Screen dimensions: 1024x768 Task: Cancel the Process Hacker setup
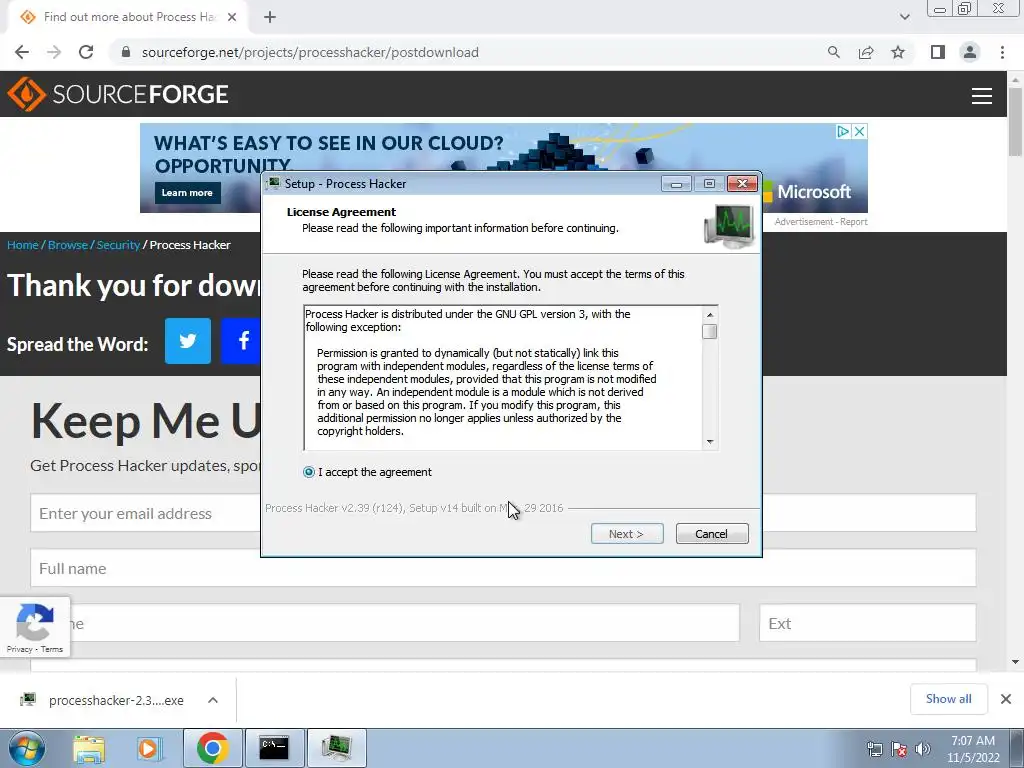click(x=712, y=534)
